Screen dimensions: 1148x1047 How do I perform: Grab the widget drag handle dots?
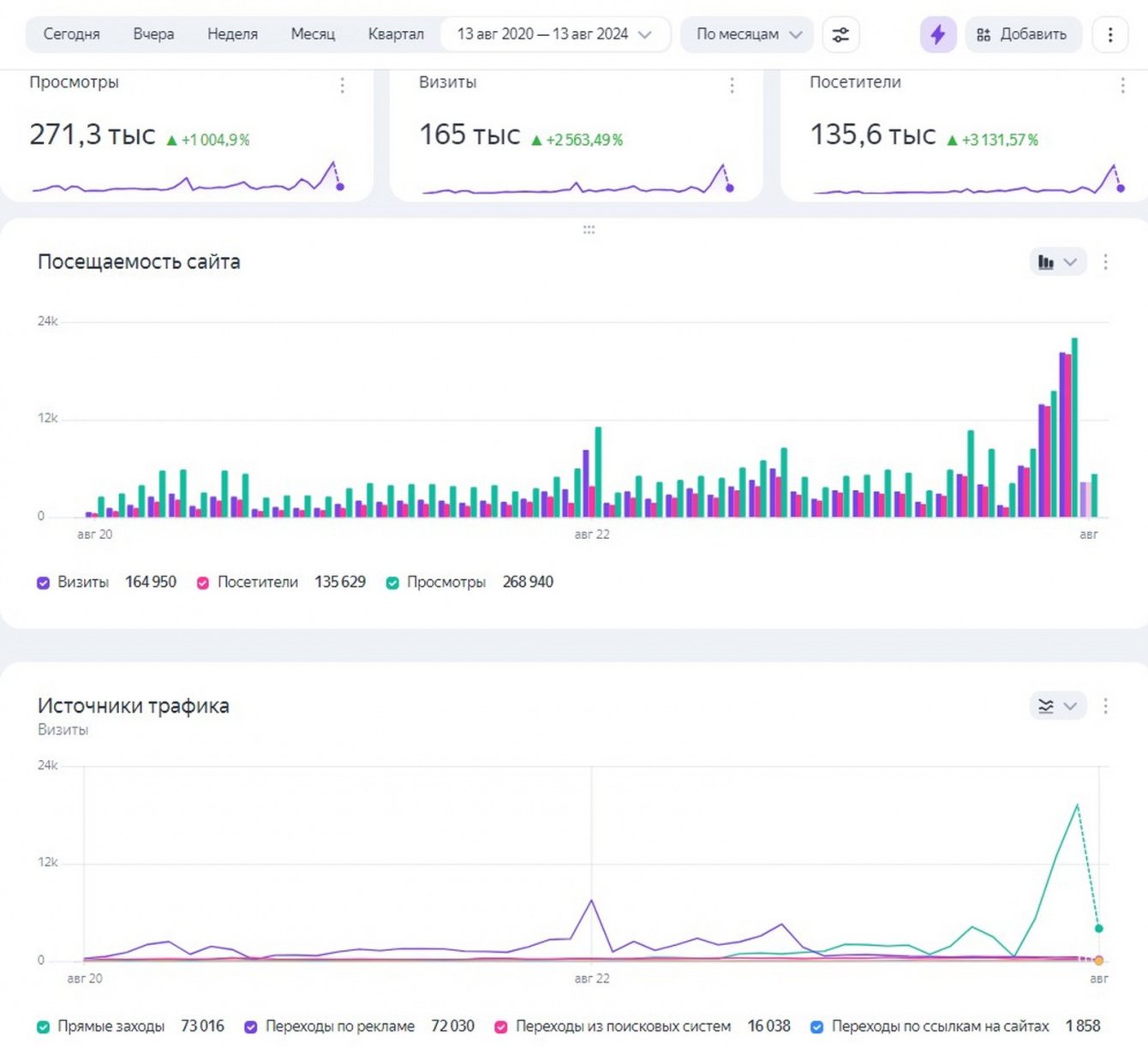coord(589,230)
